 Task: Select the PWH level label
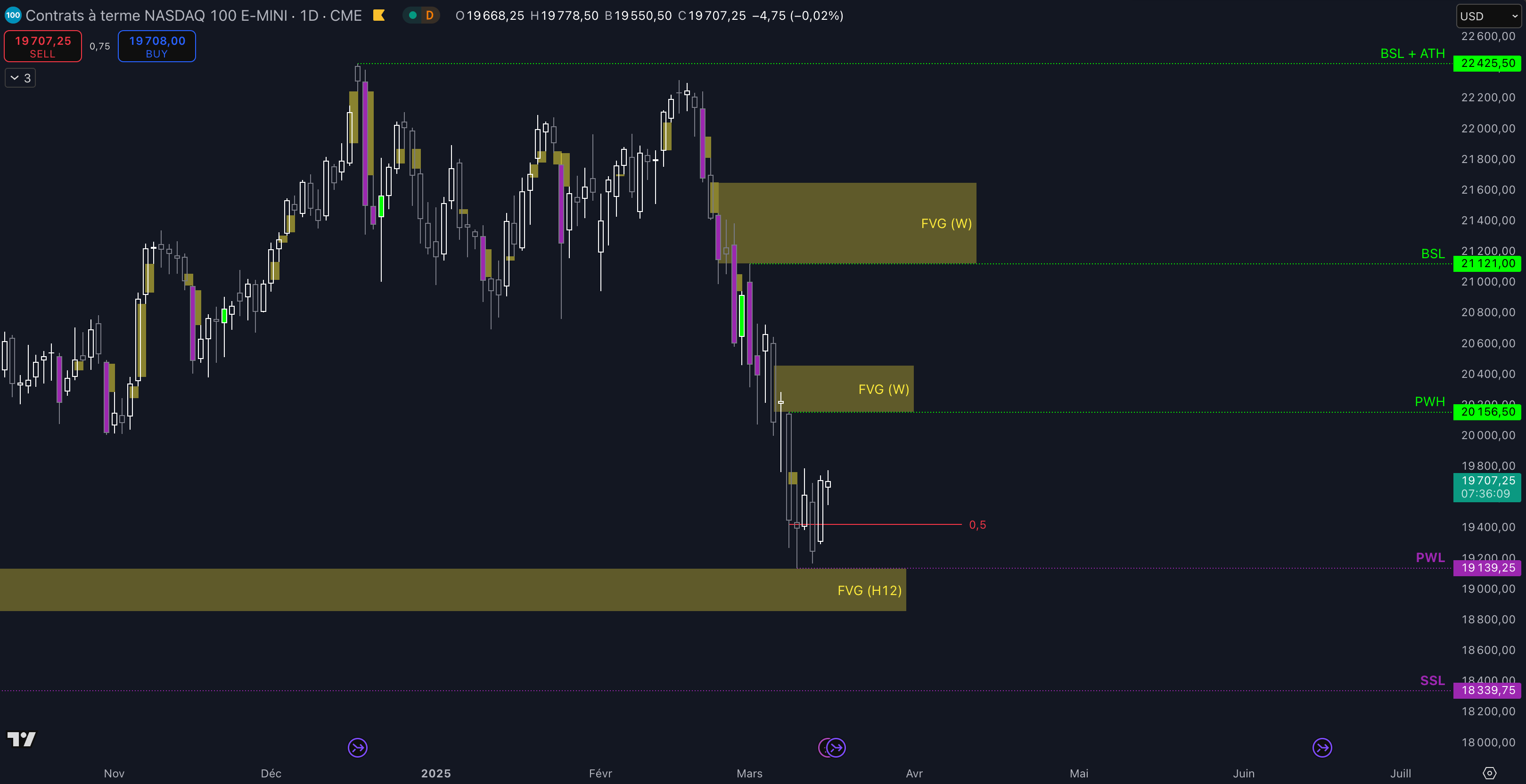[x=1429, y=401]
